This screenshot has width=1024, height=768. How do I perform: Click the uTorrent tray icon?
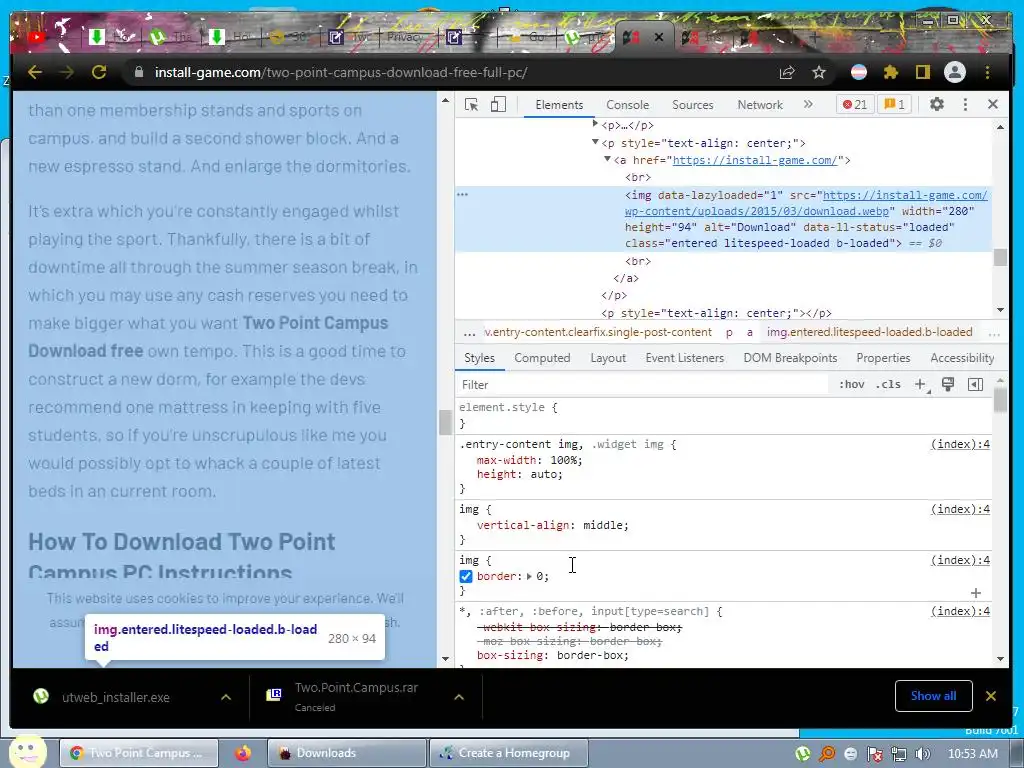803,754
